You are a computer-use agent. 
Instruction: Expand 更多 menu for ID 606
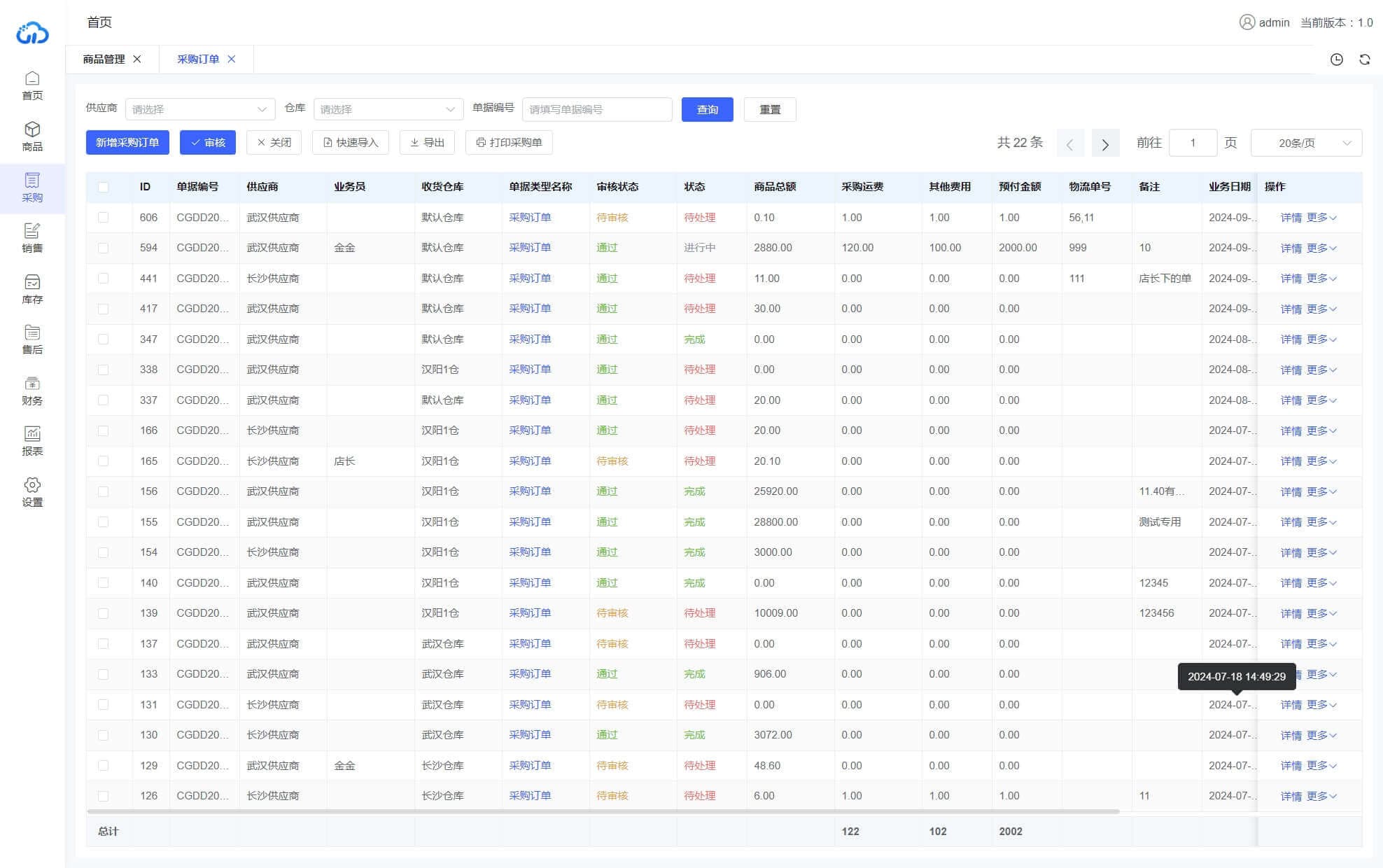tap(1321, 218)
